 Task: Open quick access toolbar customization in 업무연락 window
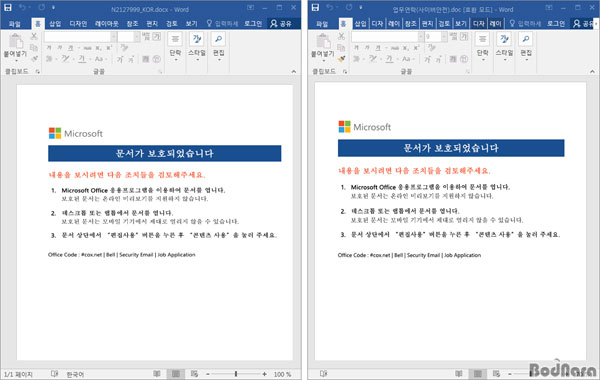(x=360, y=8)
